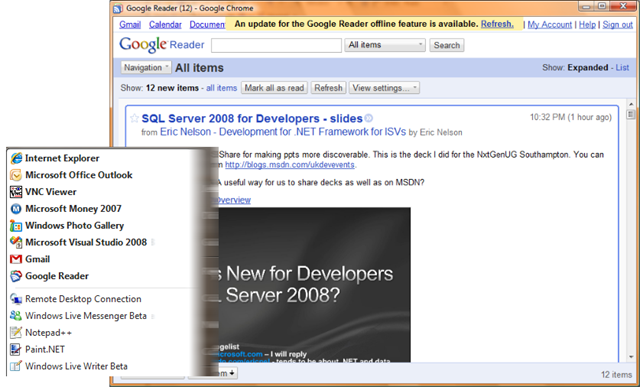
Task: Click the Microsoft Office Outlook icon
Action: 16,175
